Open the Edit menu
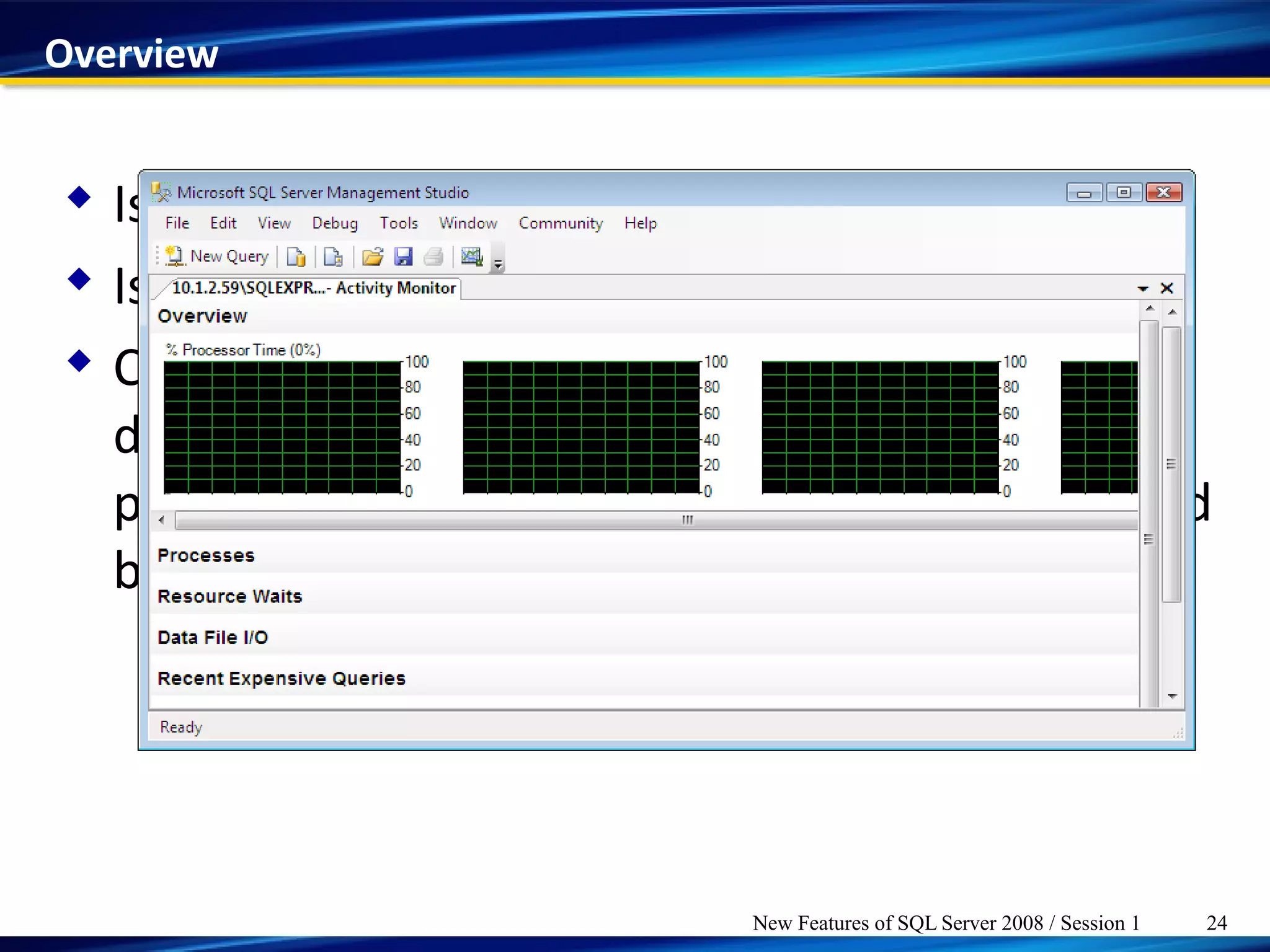This screenshot has width=1270, height=952. (223, 223)
